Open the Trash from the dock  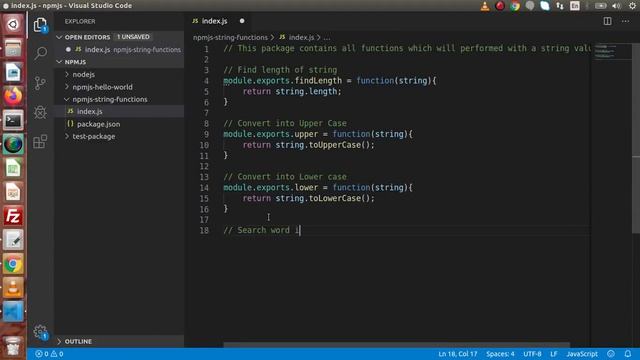tap(13, 346)
